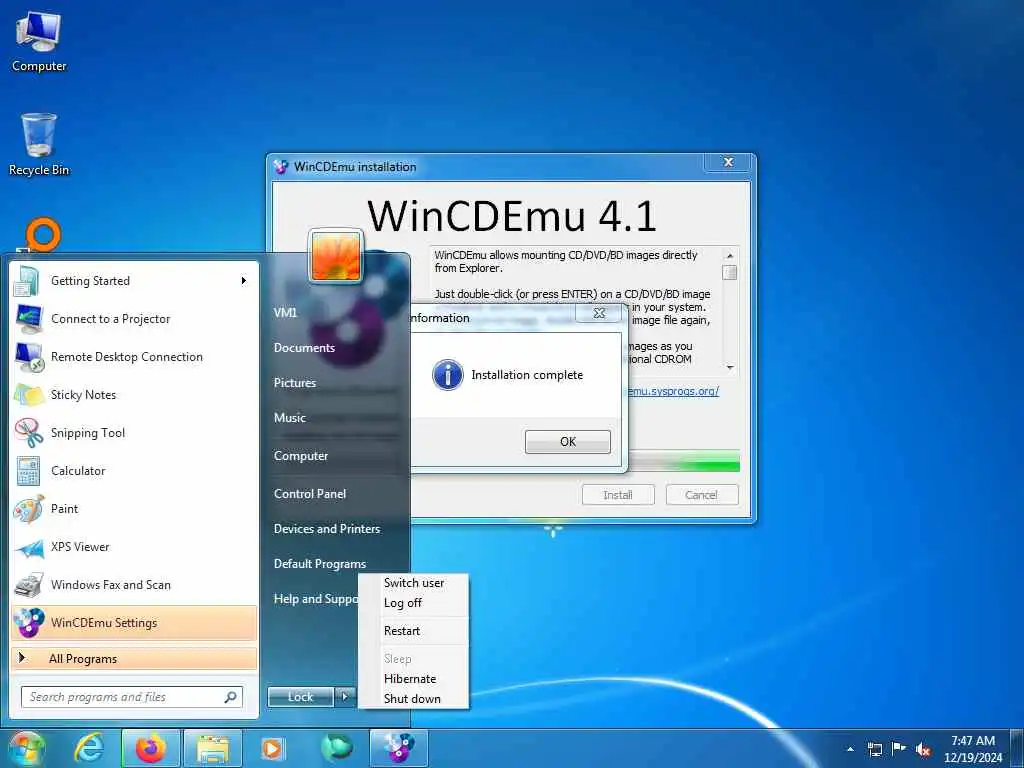This screenshot has height=768, width=1024.
Task: Click the XPS Viewer icon
Action: (x=28, y=547)
